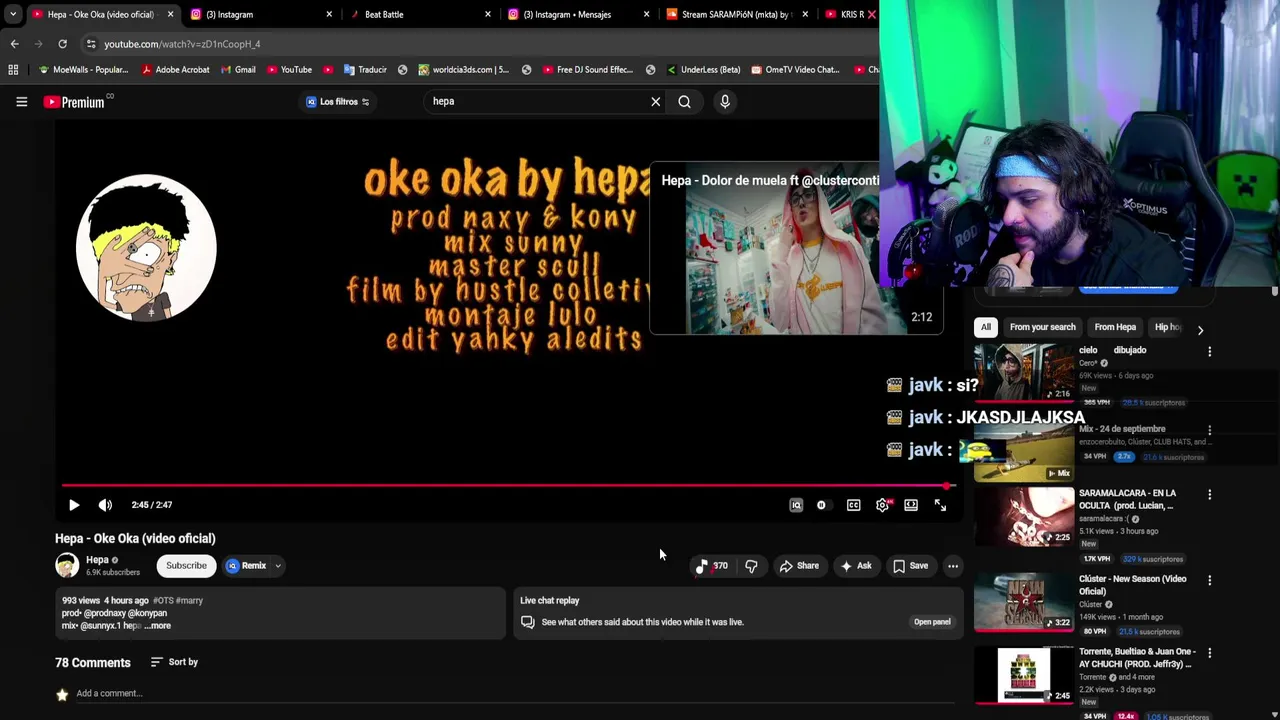1280x720 pixels.
Task: Share the Oke Oka video
Action: 799,566
